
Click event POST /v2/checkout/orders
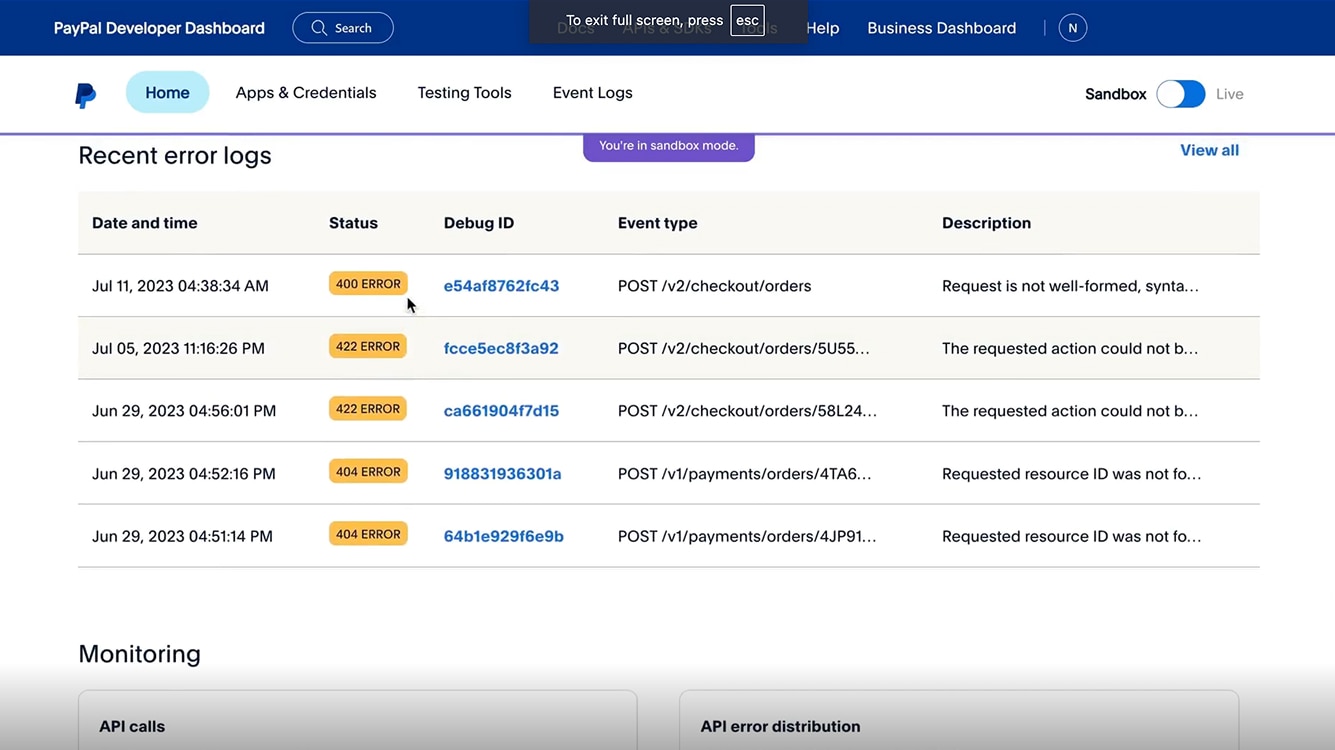[x=714, y=286]
